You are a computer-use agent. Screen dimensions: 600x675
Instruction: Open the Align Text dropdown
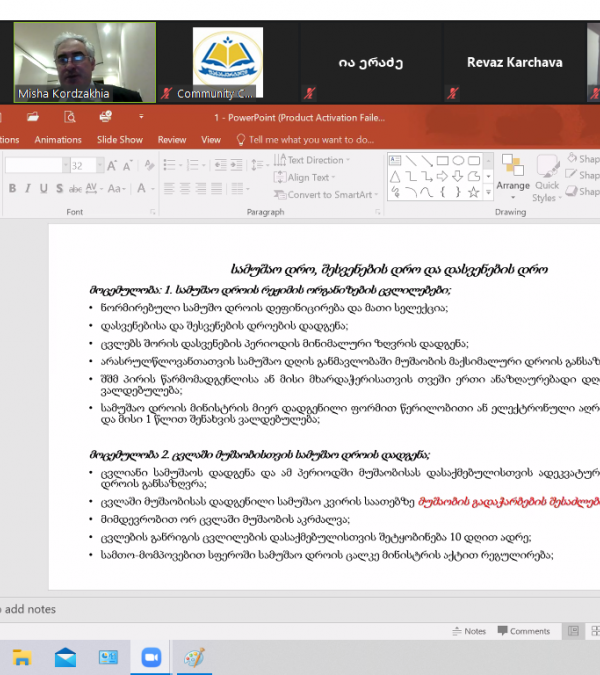(x=304, y=177)
